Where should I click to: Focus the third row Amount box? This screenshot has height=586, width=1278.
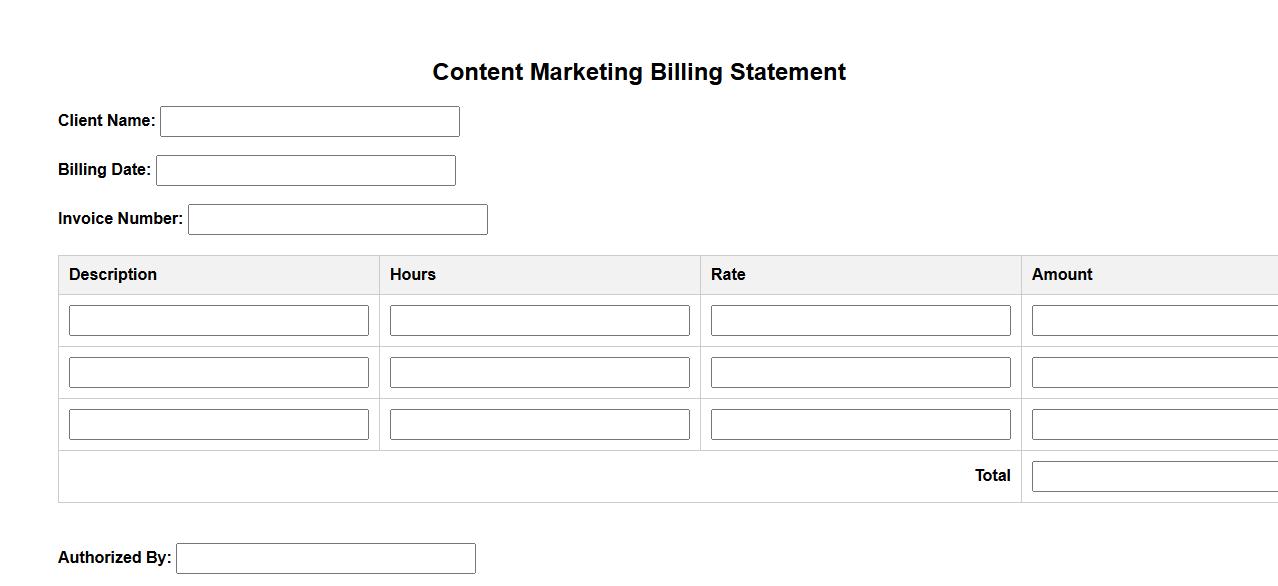click(1155, 424)
